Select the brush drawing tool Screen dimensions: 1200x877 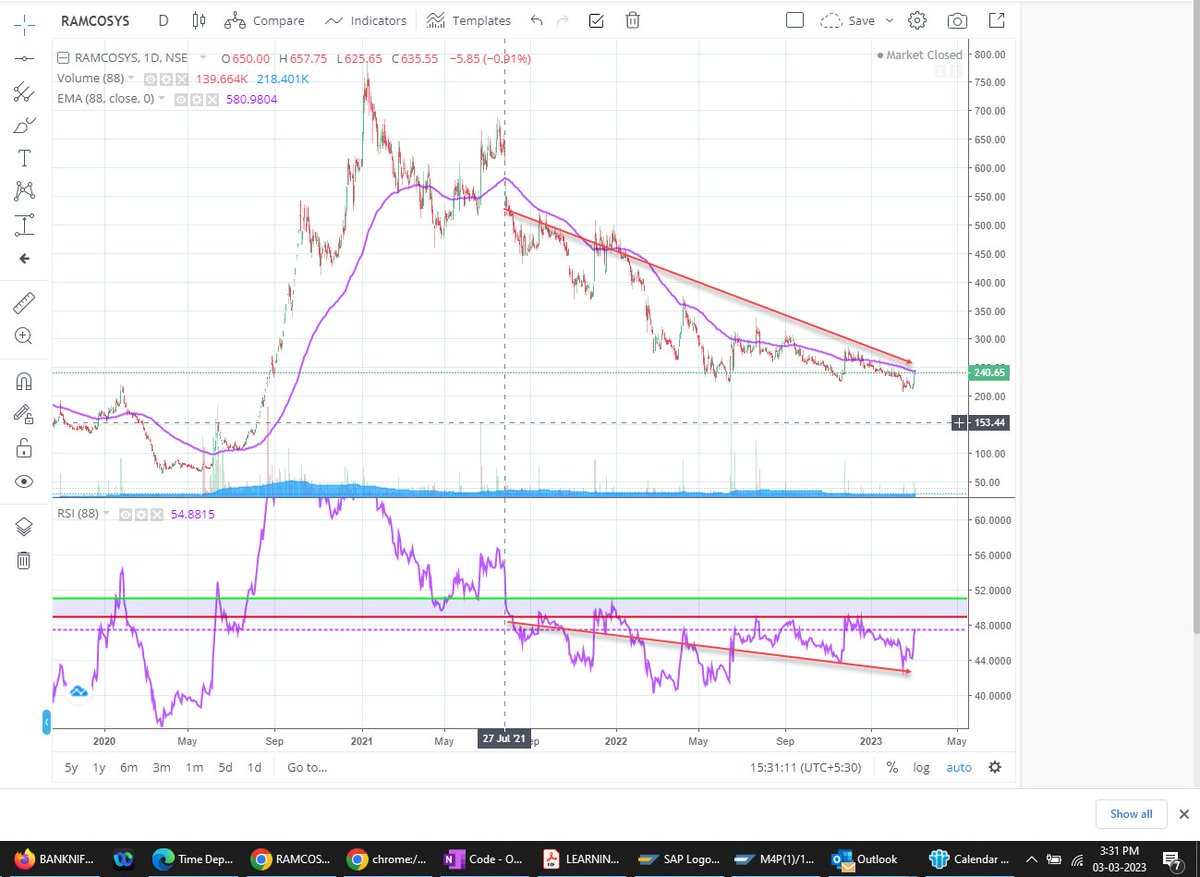coord(24,126)
